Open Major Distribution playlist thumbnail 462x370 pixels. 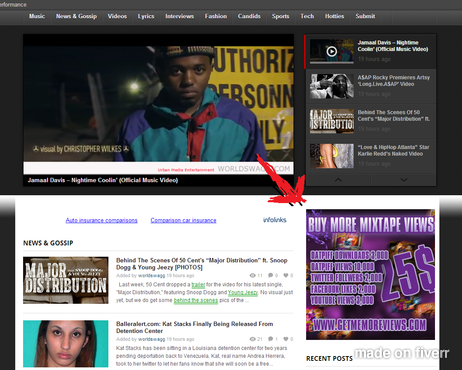(332, 121)
